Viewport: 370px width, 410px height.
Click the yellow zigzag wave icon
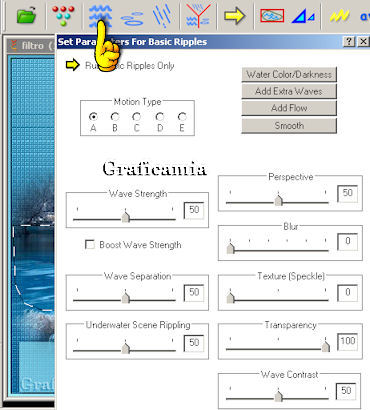(339, 16)
